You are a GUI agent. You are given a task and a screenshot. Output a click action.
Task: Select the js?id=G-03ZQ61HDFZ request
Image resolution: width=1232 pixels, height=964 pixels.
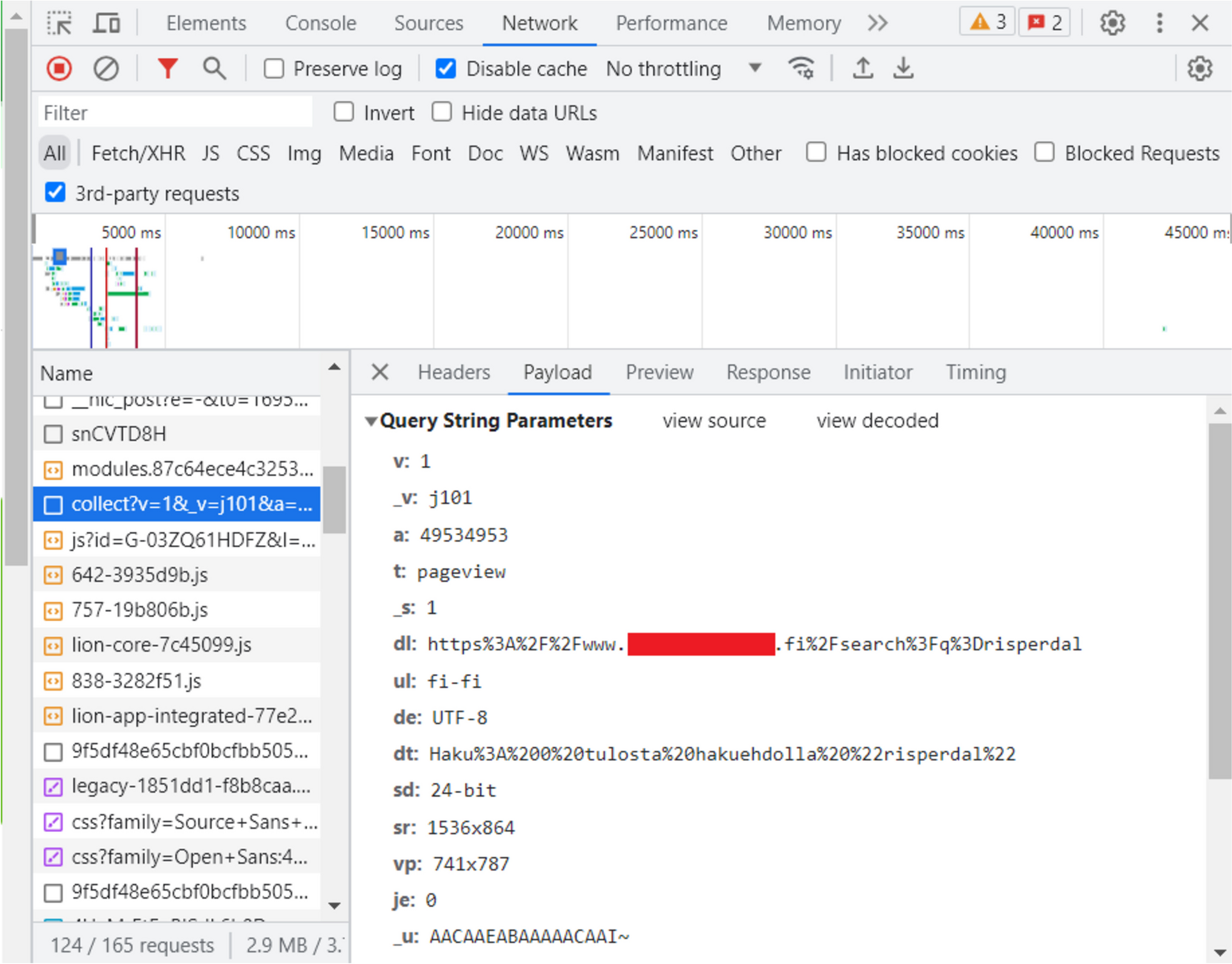pos(176,539)
